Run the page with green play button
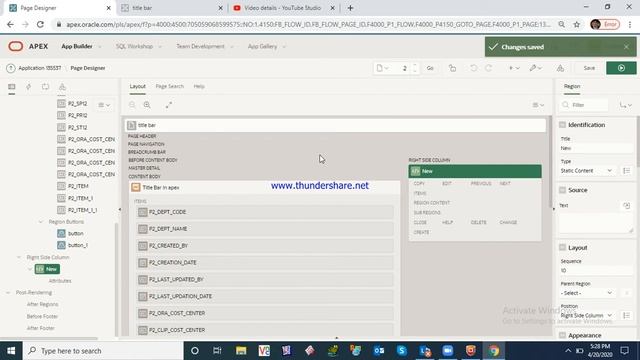Image resolution: width=640 pixels, height=360 pixels. 621,68
